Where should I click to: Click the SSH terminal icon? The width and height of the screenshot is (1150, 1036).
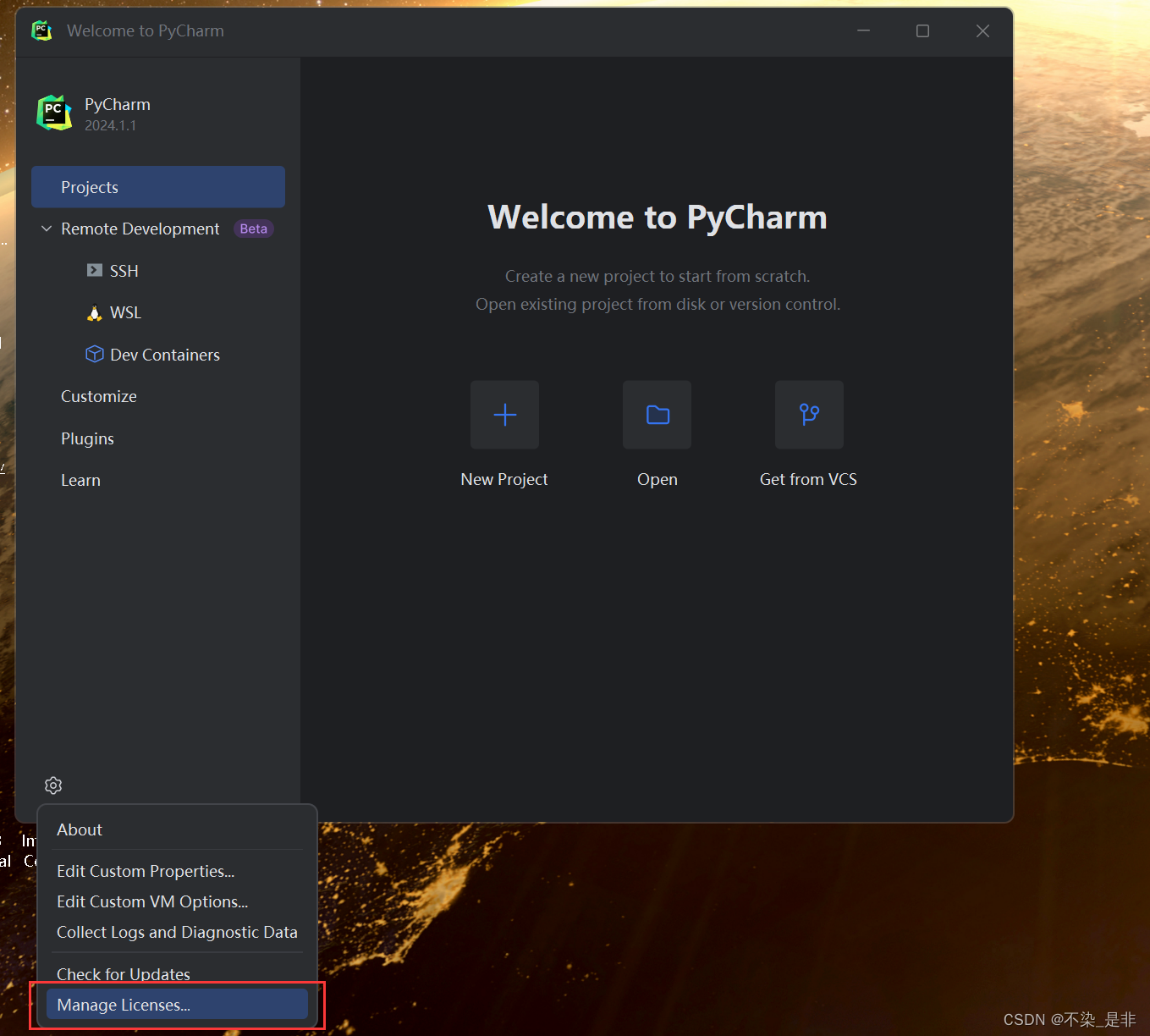(95, 270)
